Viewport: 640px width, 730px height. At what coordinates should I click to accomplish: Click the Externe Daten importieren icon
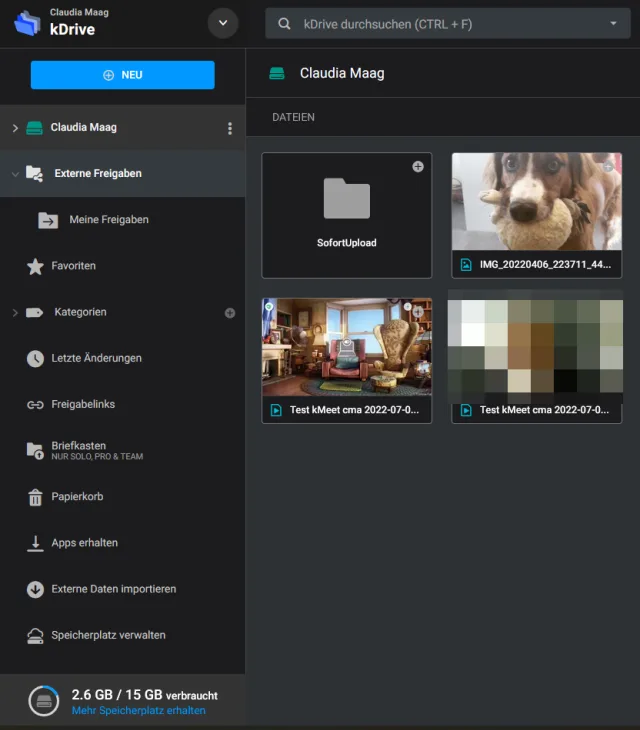point(35,589)
